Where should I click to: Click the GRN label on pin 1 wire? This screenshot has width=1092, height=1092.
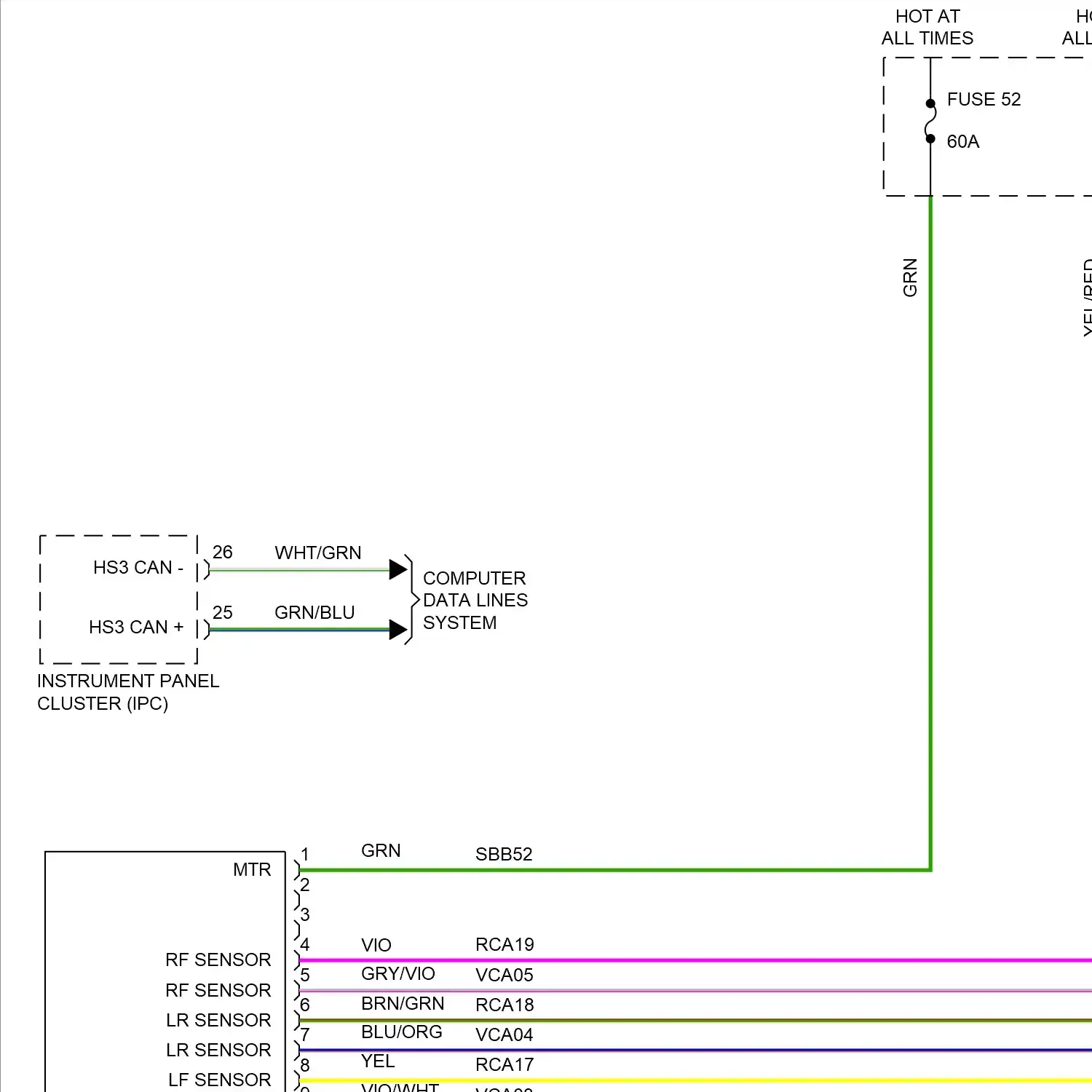(381, 850)
